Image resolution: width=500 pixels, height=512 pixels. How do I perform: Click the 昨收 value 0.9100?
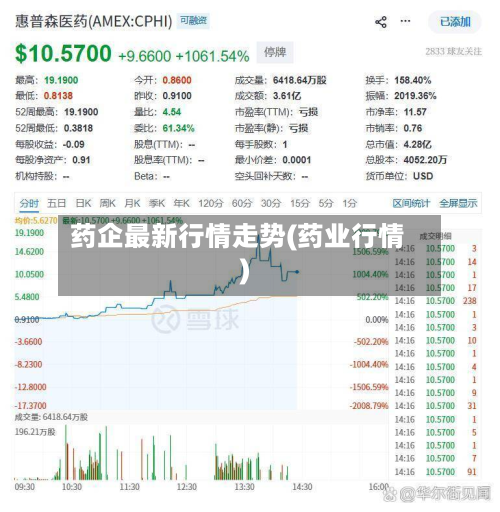click(x=177, y=96)
